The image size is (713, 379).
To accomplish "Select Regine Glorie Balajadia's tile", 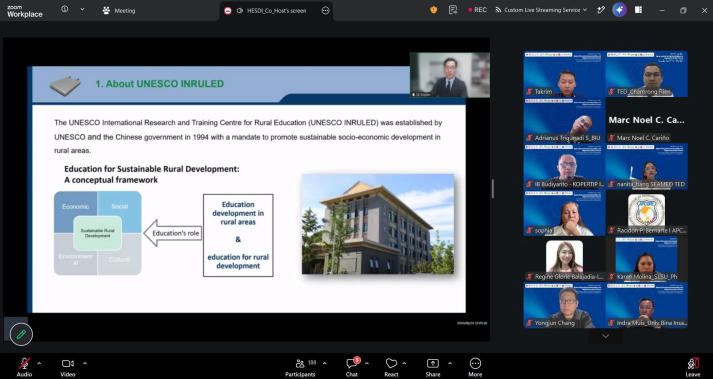I will point(564,260).
